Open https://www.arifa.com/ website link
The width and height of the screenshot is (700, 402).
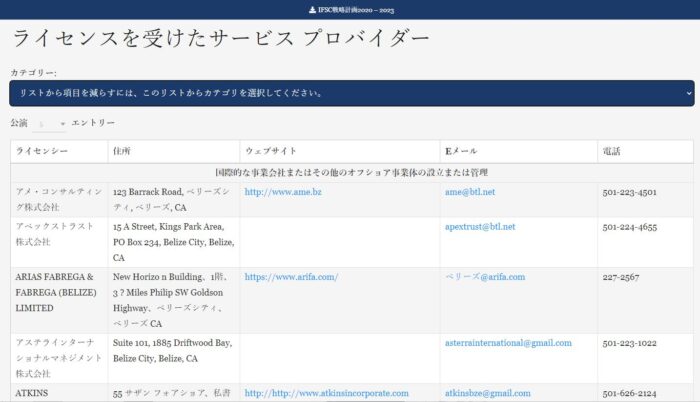[x=291, y=277]
